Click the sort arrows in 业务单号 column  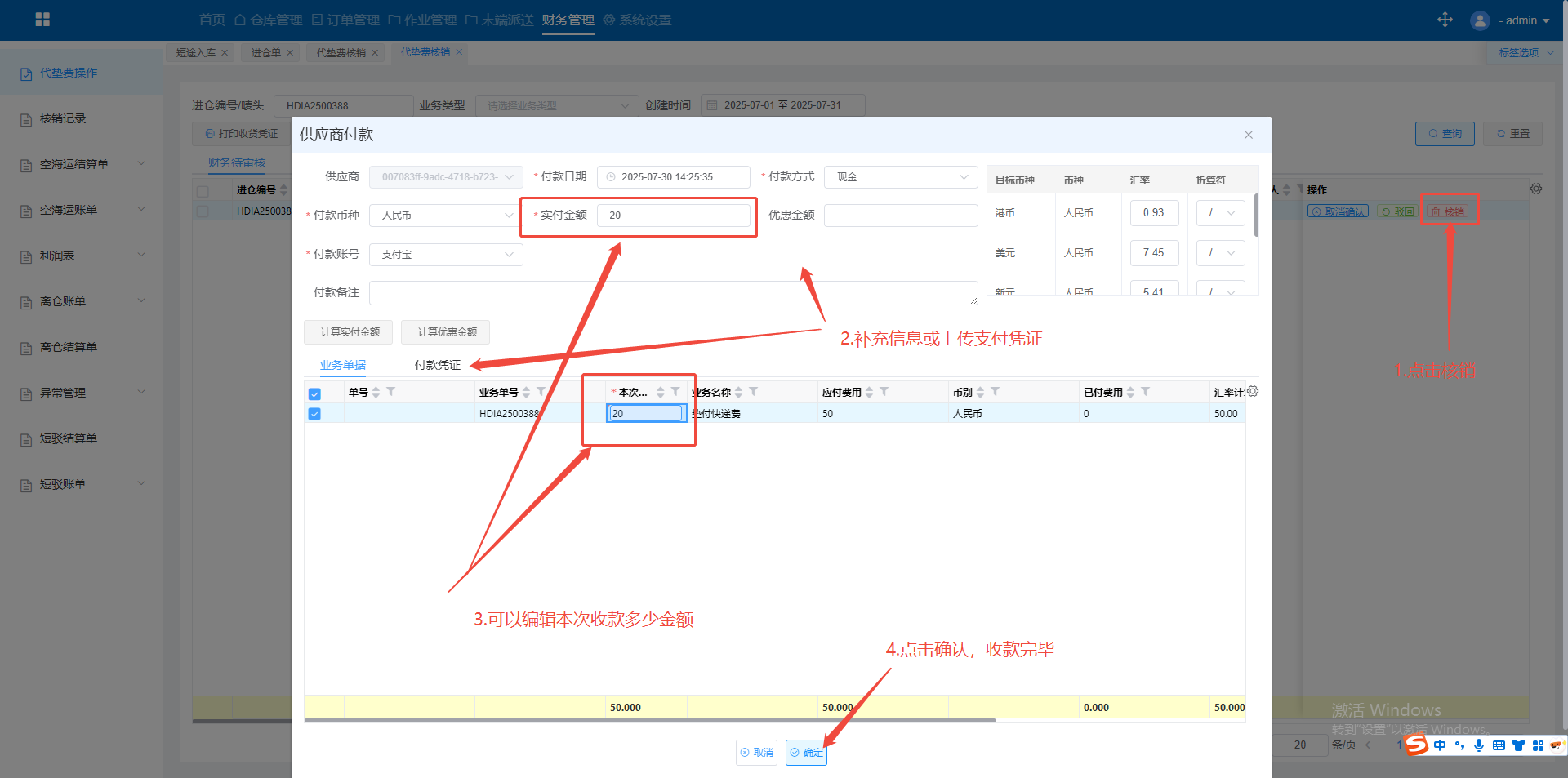[x=526, y=393]
